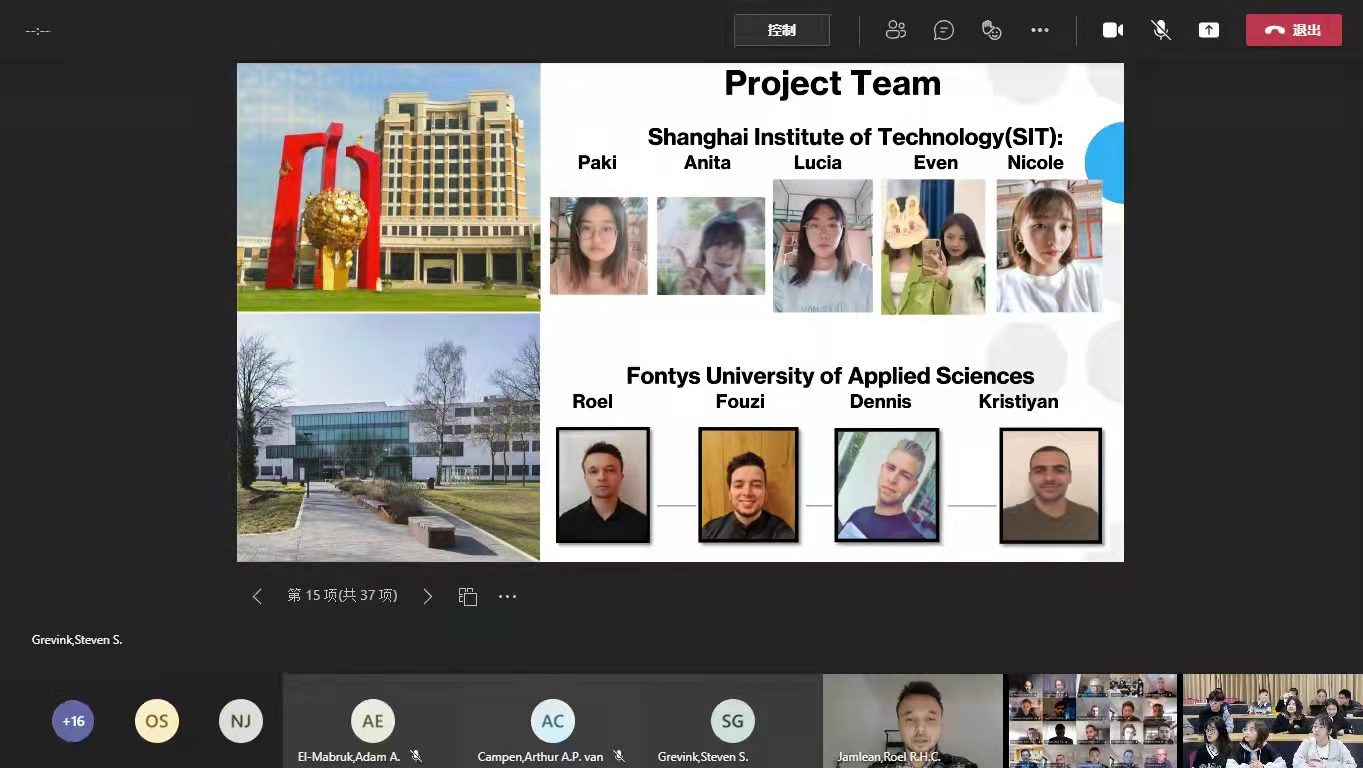
Task: Share screen using the share tray icon
Action: point(1209,30)
